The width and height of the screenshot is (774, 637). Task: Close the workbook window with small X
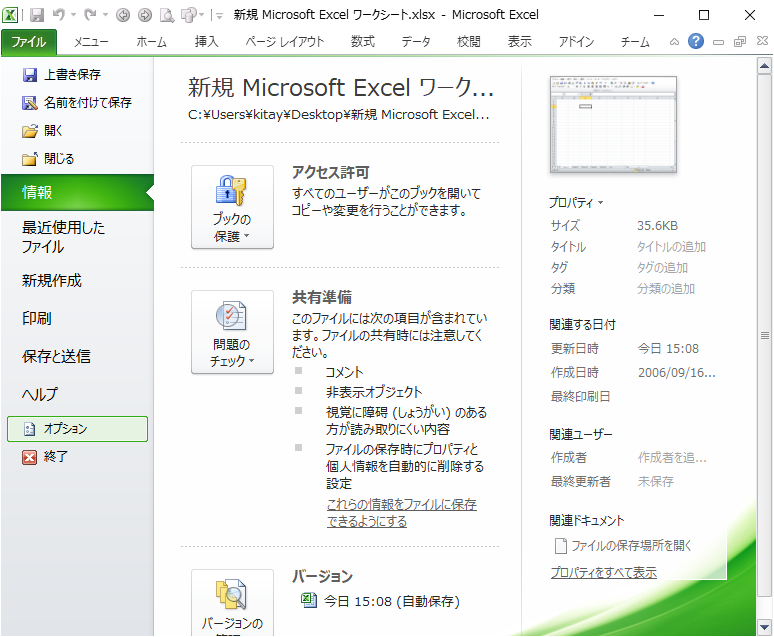click(762, 41)
